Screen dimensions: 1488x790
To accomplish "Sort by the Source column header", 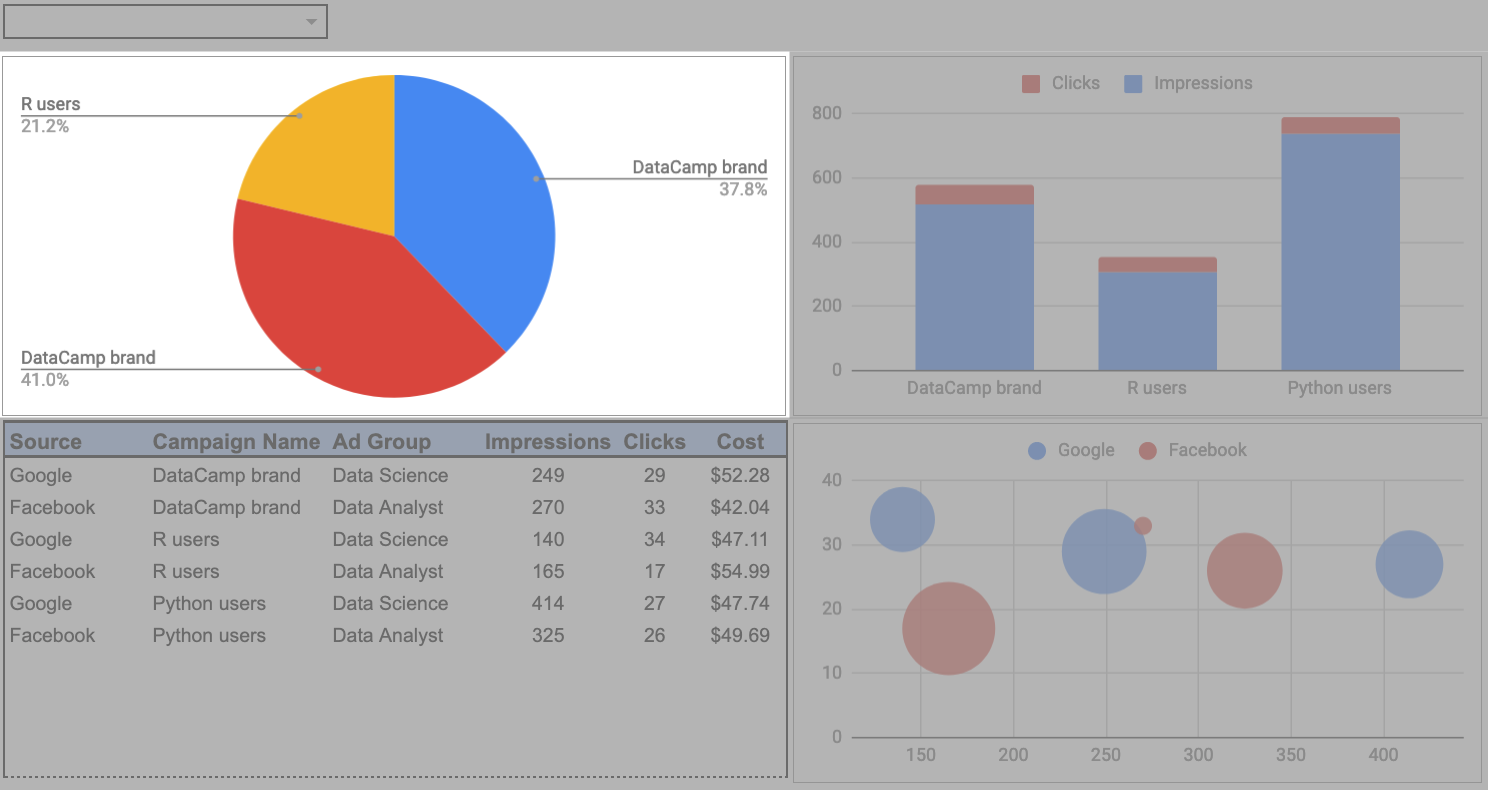I will [x=46, y=442].
